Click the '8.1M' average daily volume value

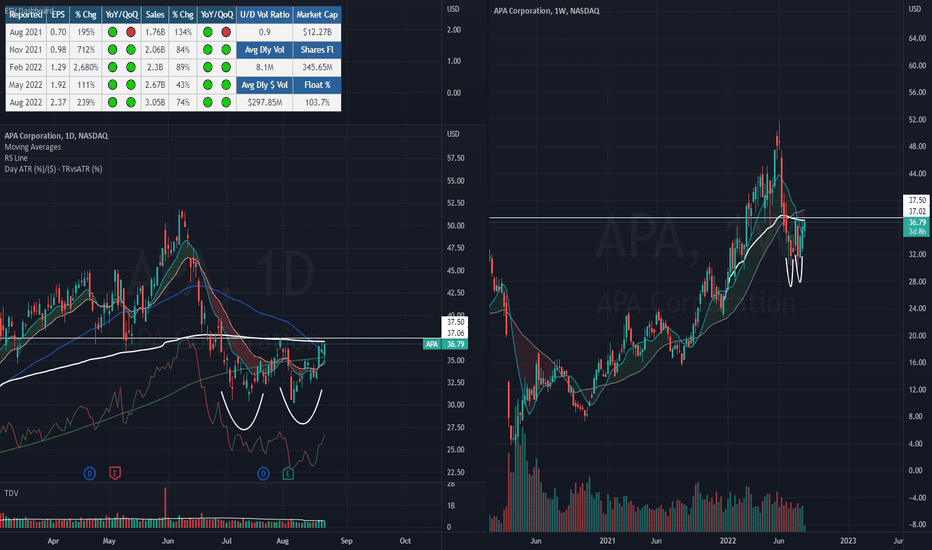pos(265,67)
